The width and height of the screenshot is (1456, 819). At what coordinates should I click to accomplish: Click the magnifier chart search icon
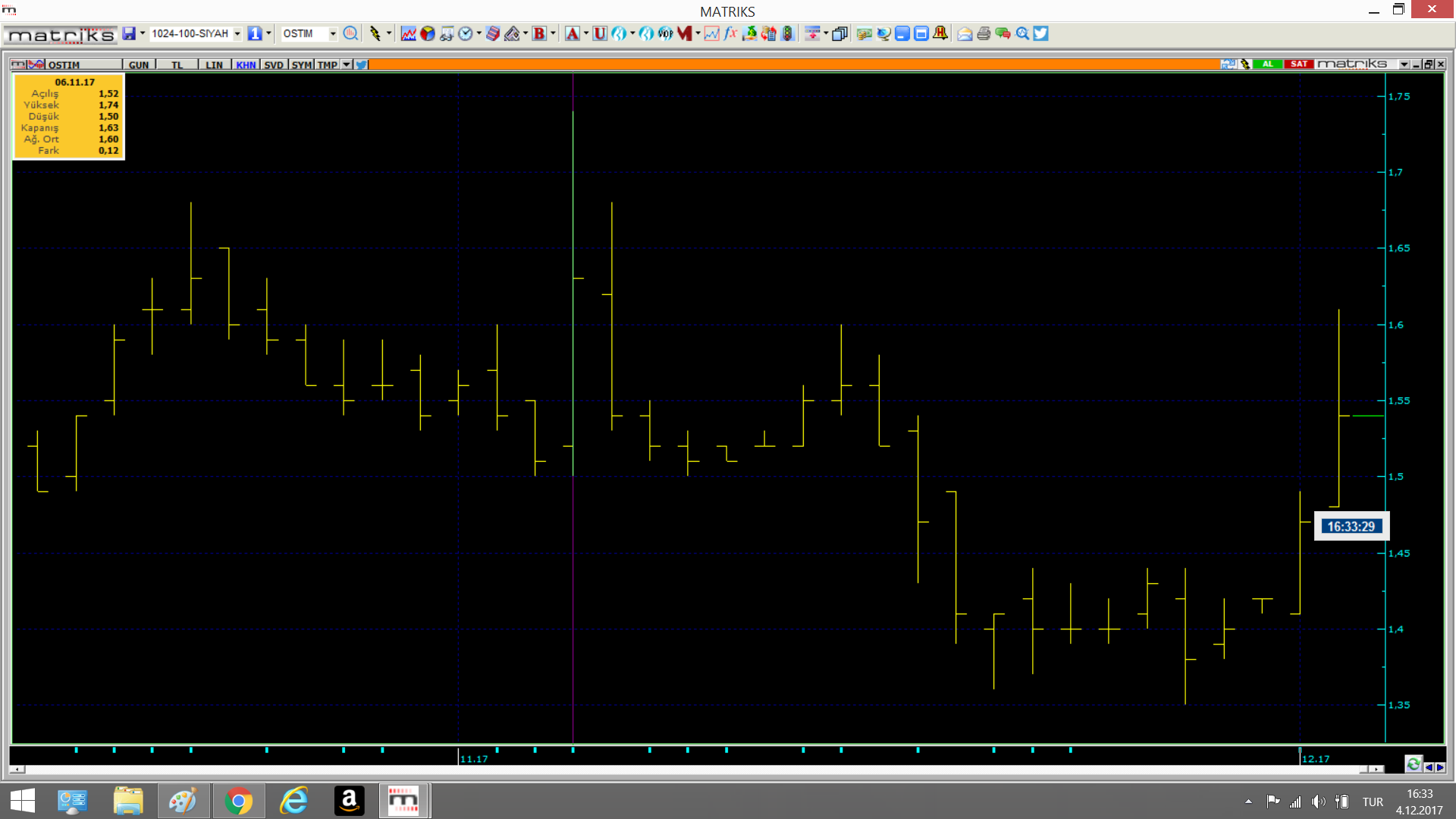click(1022, 33)
